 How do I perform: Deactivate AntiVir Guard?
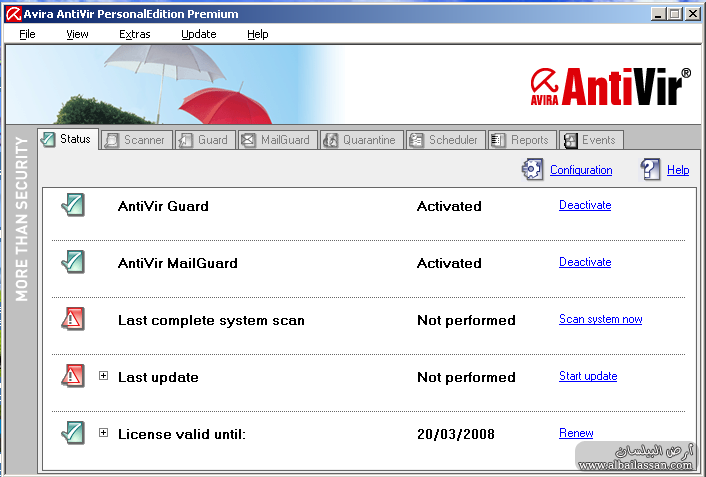pos(585,205)
